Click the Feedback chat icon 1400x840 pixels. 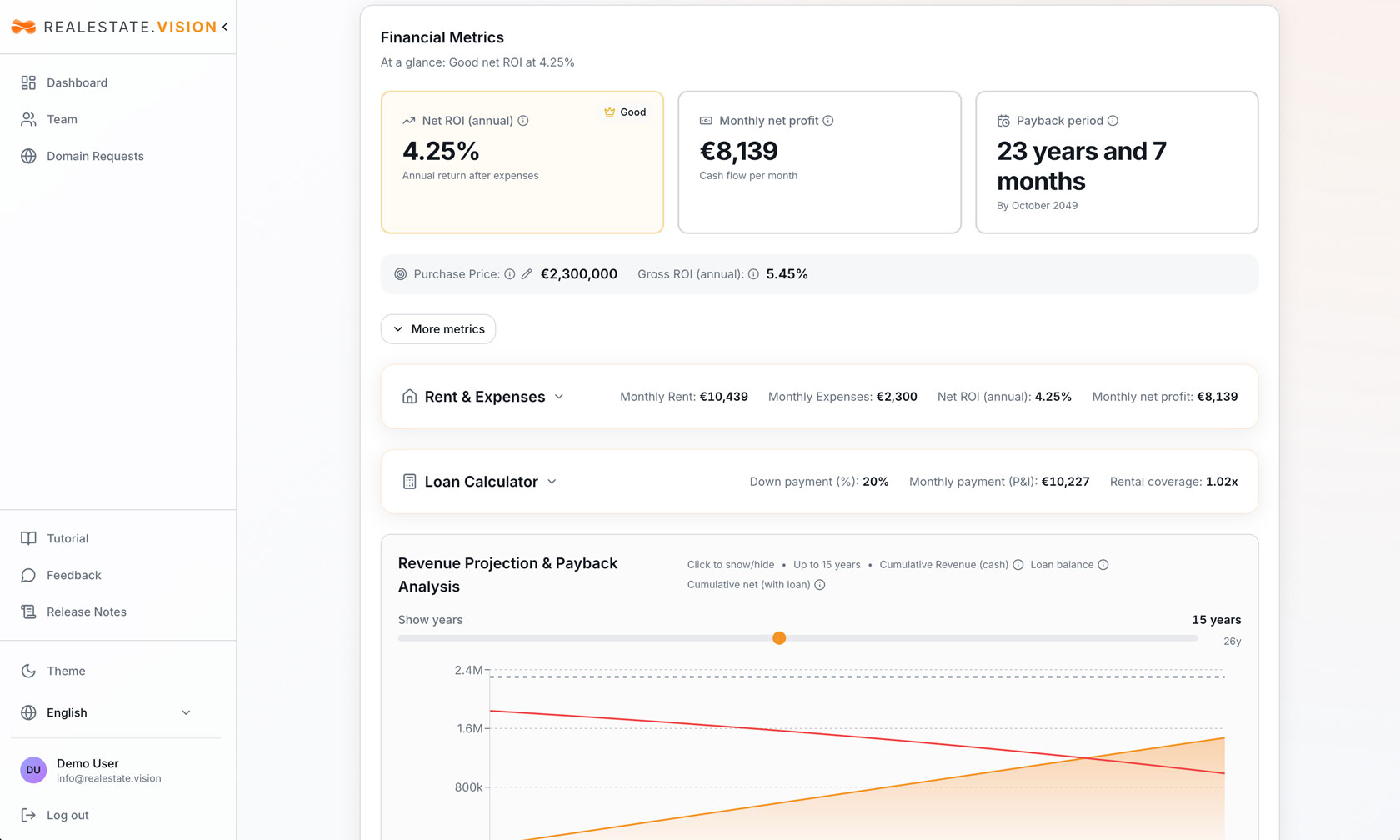pyautogui.click(x=28, y=575)
